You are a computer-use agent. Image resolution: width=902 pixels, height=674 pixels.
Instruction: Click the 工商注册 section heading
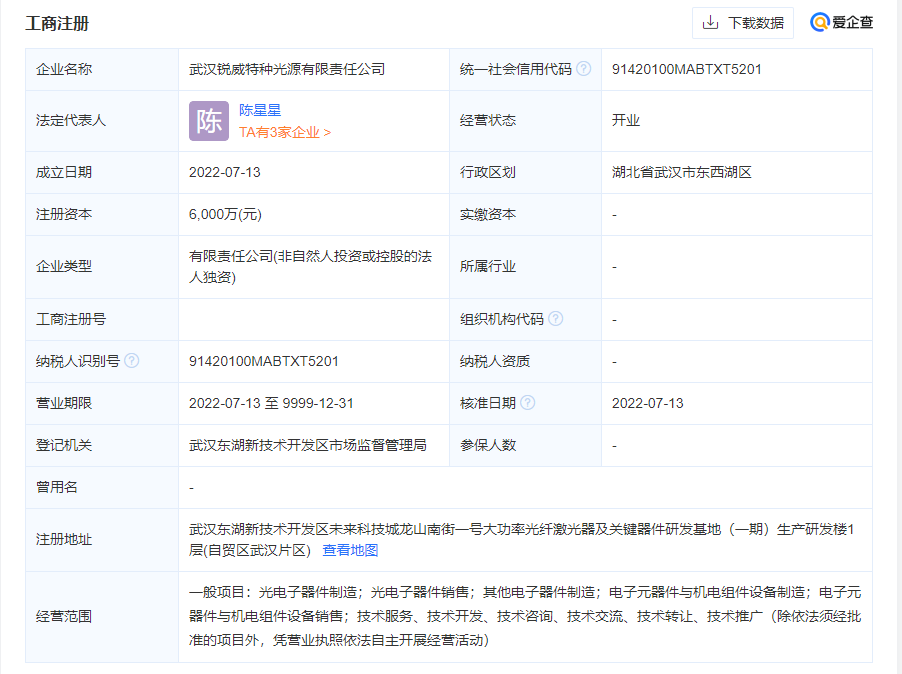tap(57, 23)
